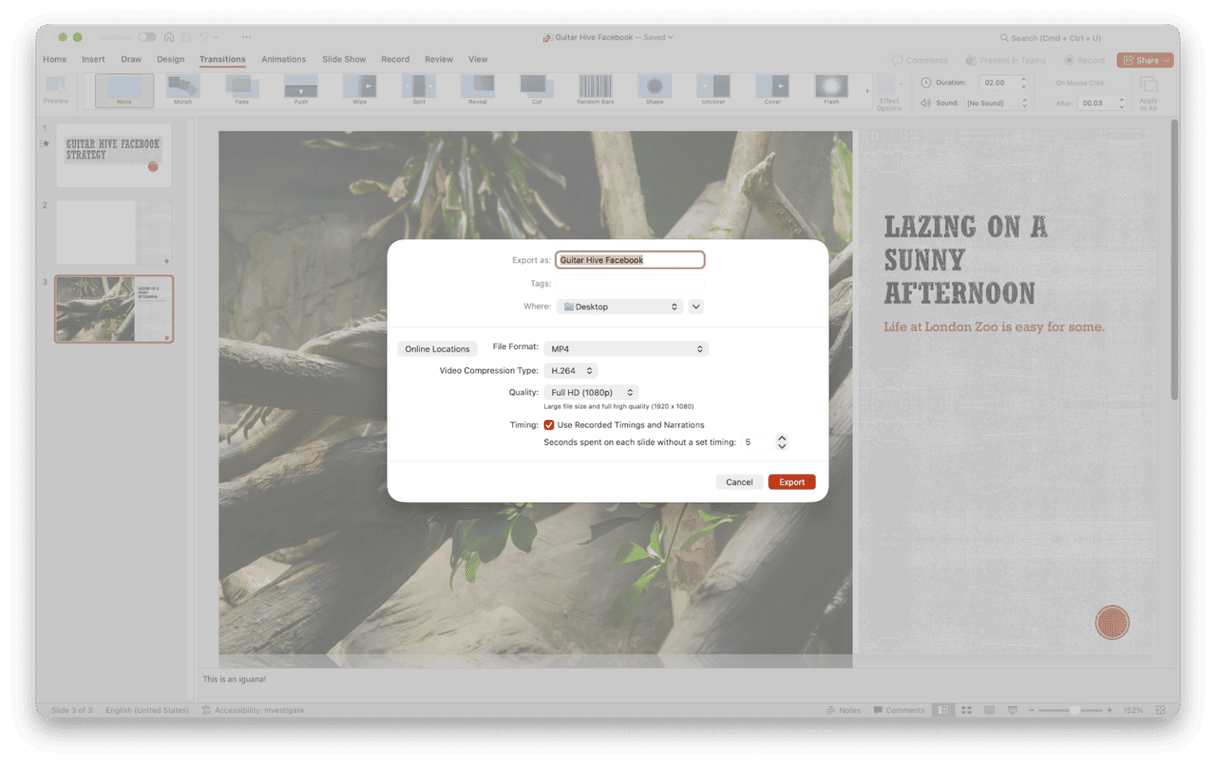Open the Quality Full HD dropdown
This screenshot has height=765, width=1216.
(591, 393)
